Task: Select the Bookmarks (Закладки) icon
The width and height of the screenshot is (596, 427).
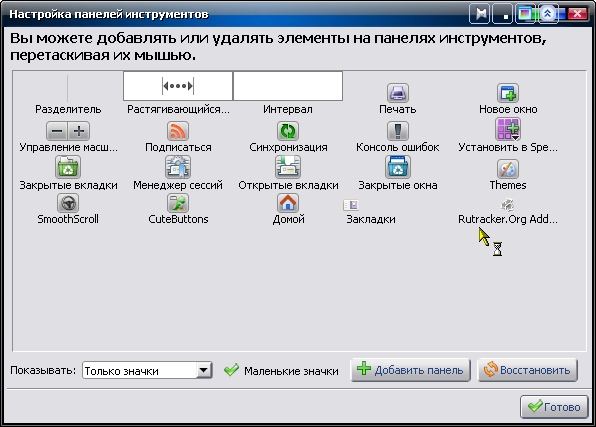Action: pos(351,205)
